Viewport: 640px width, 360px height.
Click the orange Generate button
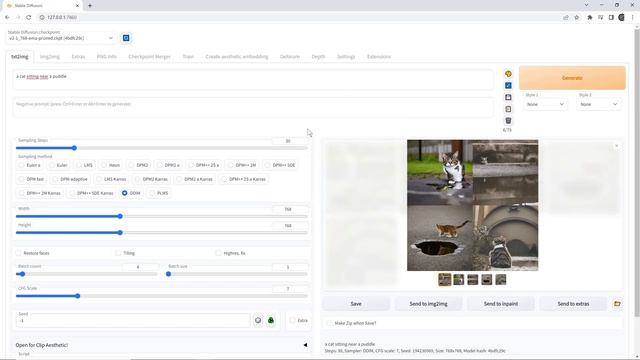tap(572, 78)
